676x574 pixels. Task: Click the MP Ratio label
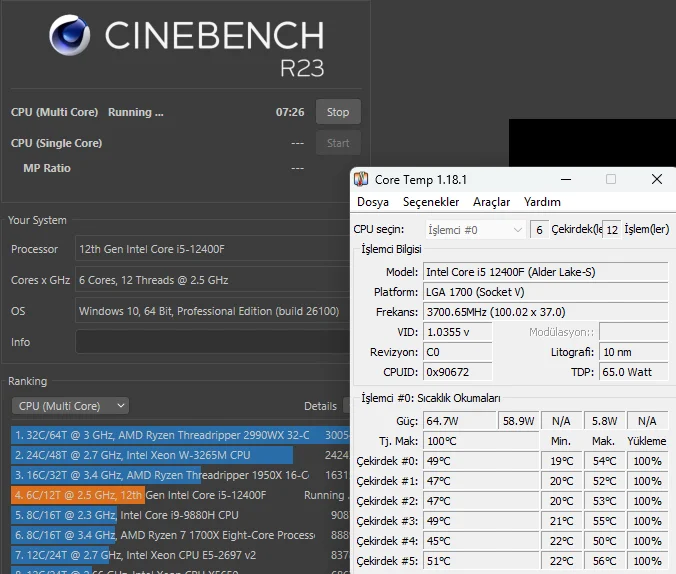coord(47,168)
